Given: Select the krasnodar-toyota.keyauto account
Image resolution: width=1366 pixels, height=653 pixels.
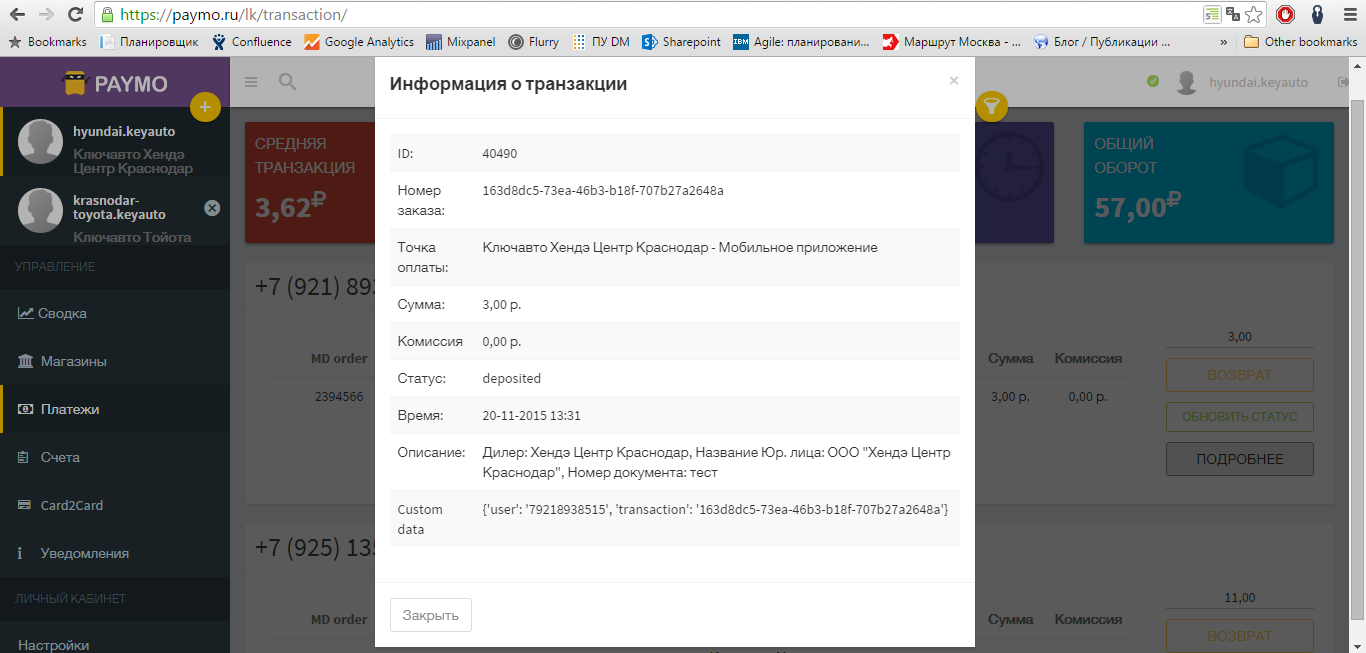Looking at the screenshot, I should click(x=115, y=210).
